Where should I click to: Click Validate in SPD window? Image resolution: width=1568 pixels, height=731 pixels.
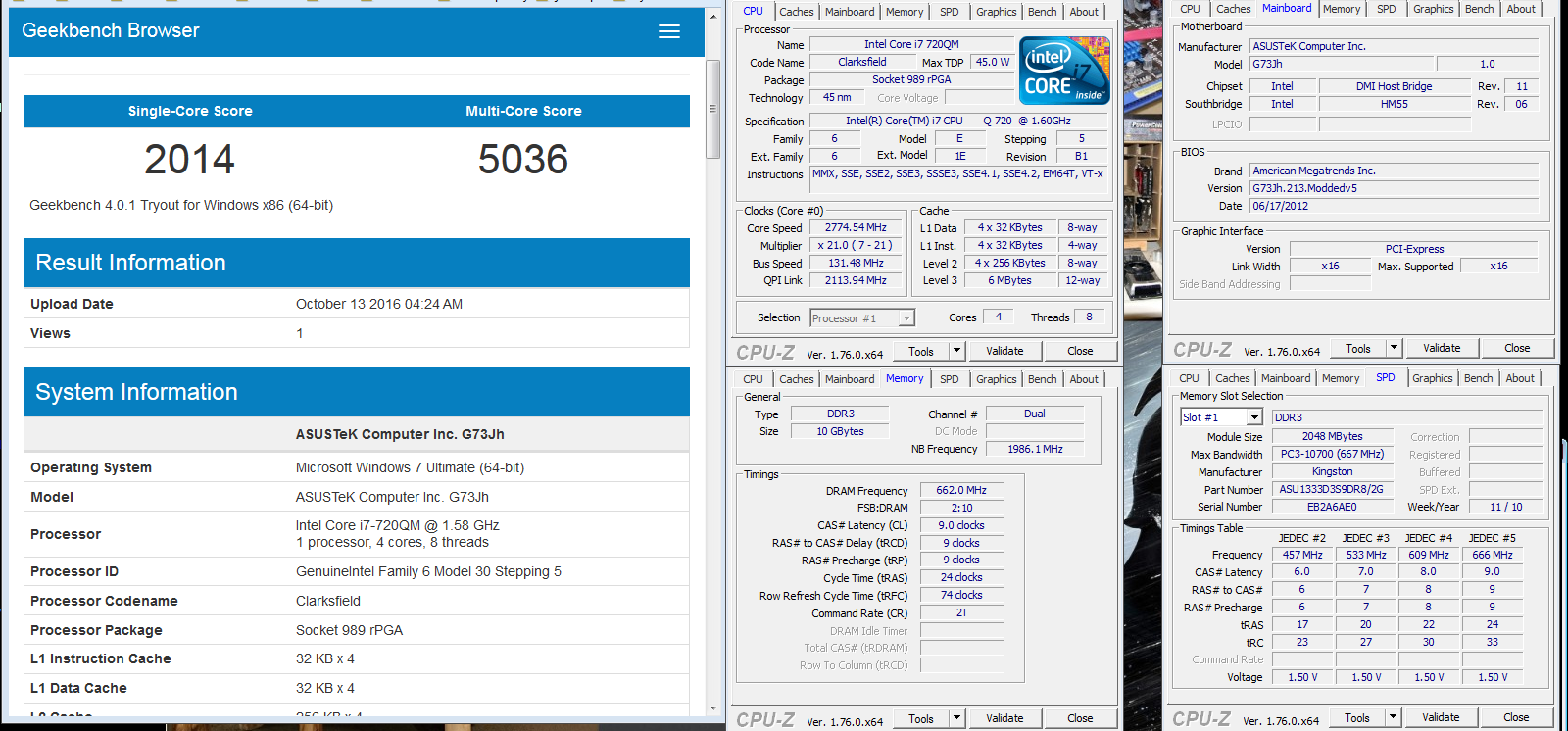[1441, 717]
